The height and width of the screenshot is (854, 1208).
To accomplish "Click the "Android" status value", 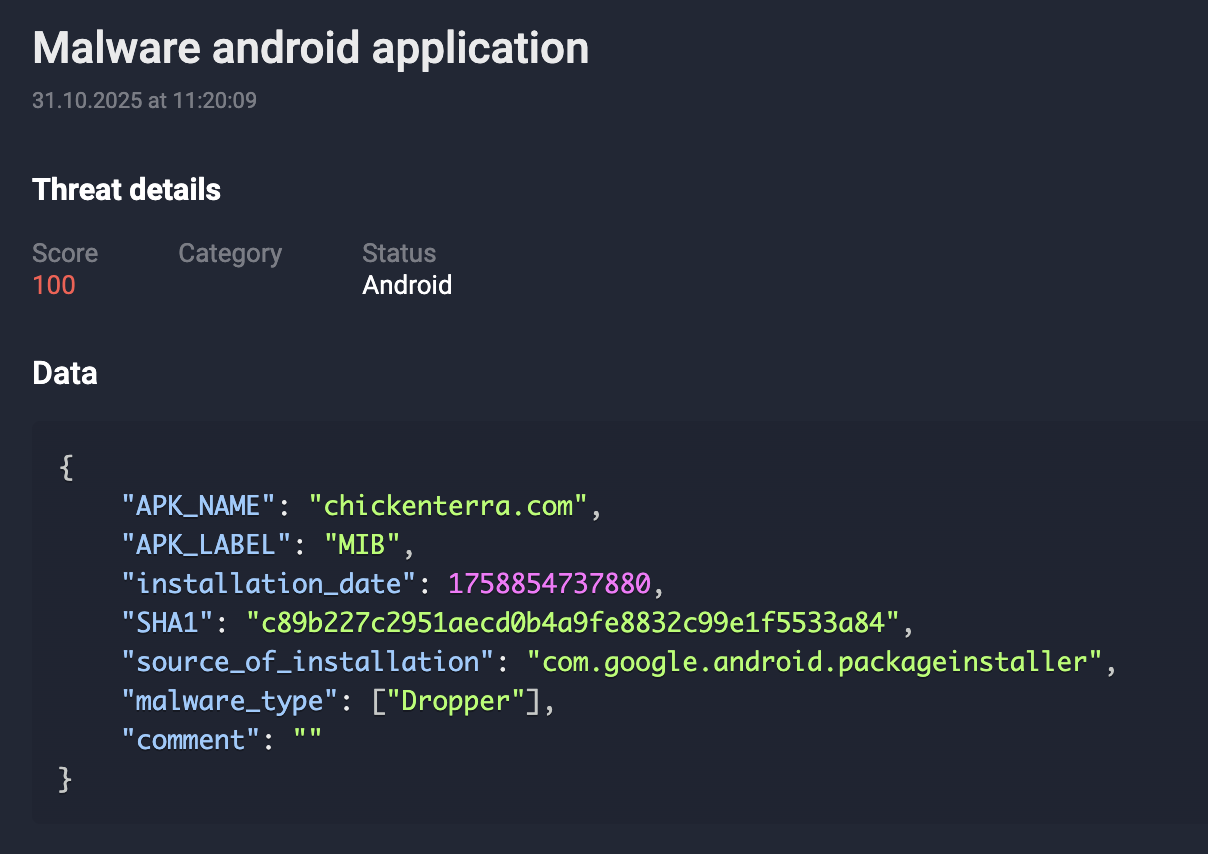I will pos(407,286).
